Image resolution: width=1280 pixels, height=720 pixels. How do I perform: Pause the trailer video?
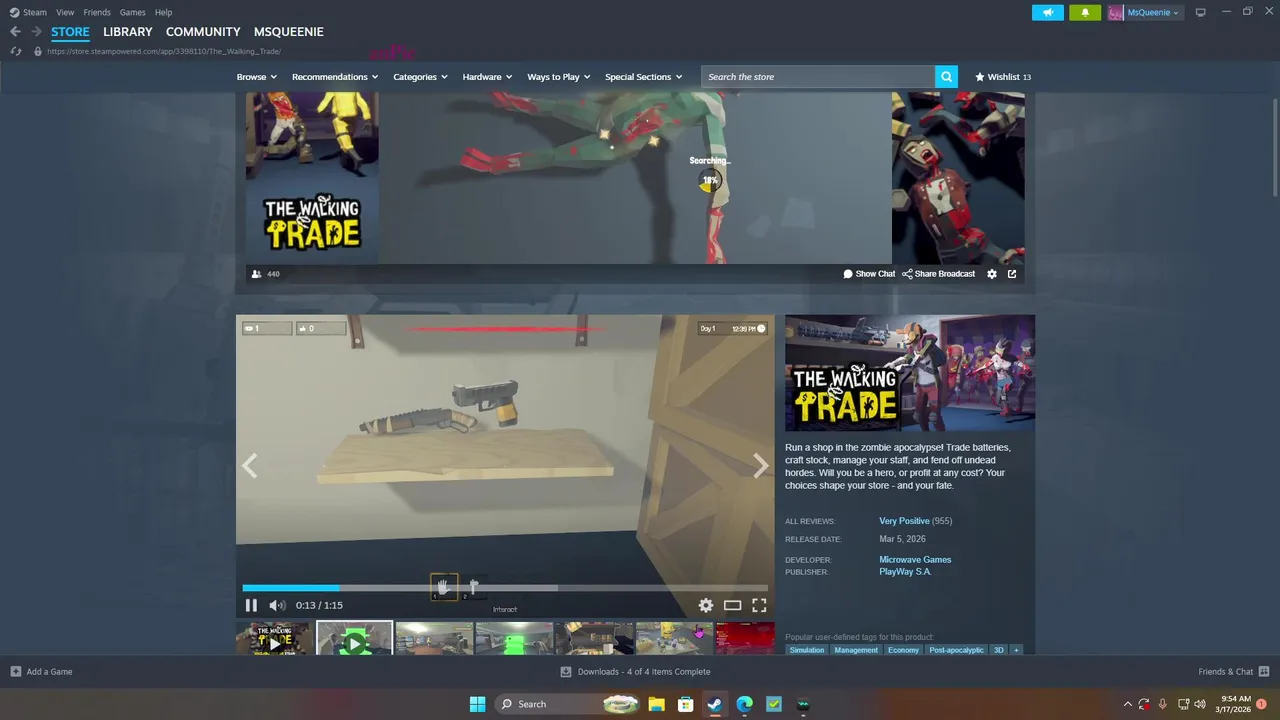pos(251,605)
